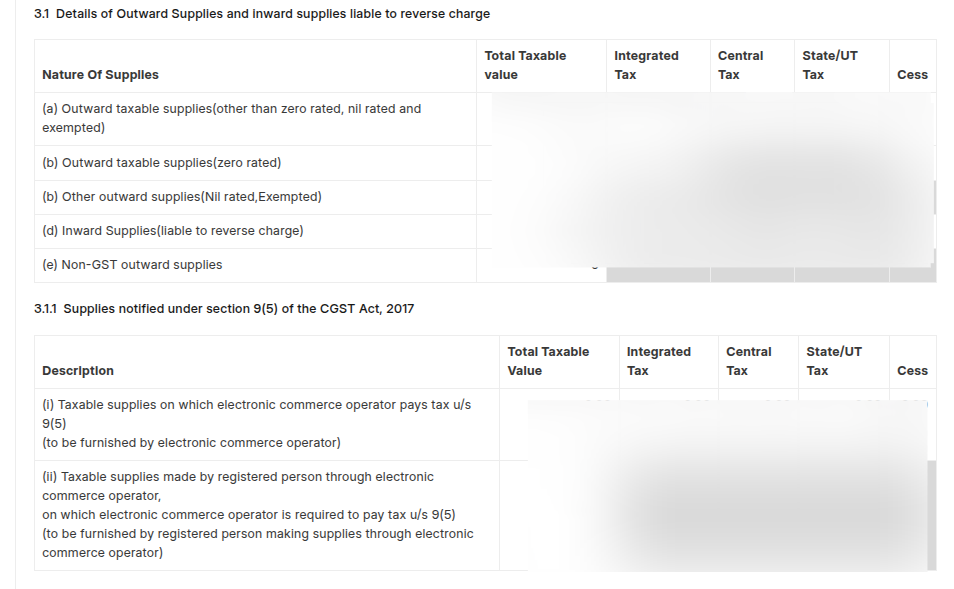This screenshot has height=589, width=954.
Task: Click the section heading 3.1 Details of Outward Supplies
Action: (x=262, y=13)
